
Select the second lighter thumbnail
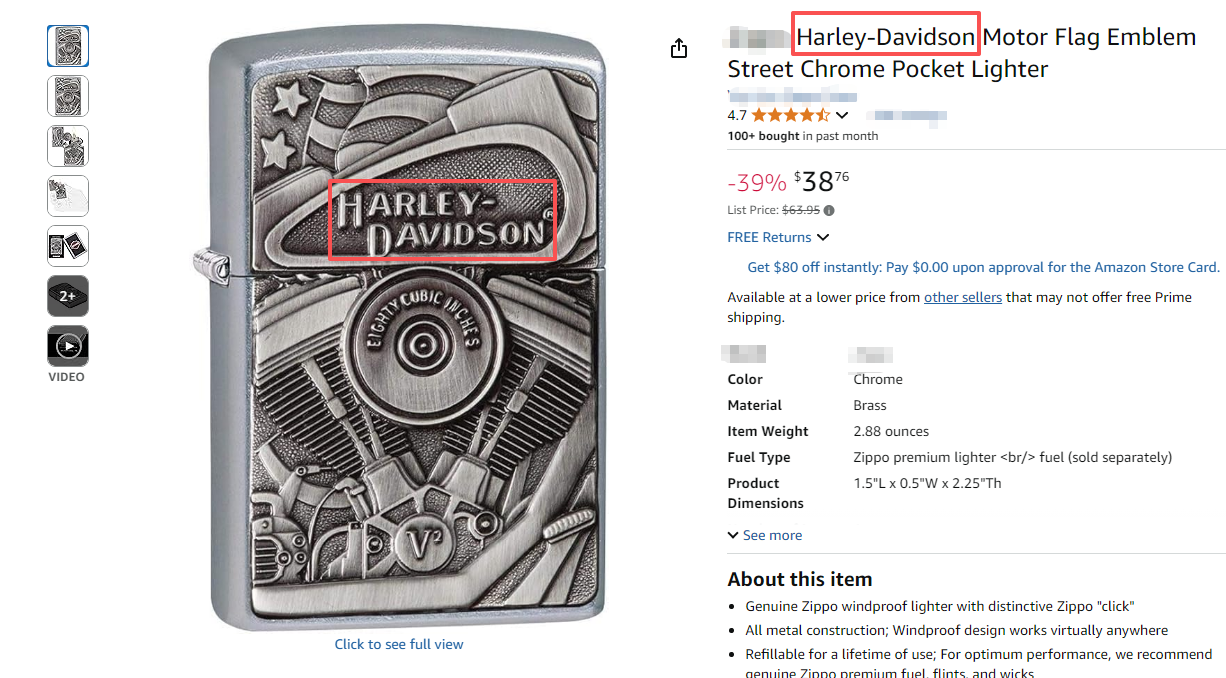click(x=68, y=96)
